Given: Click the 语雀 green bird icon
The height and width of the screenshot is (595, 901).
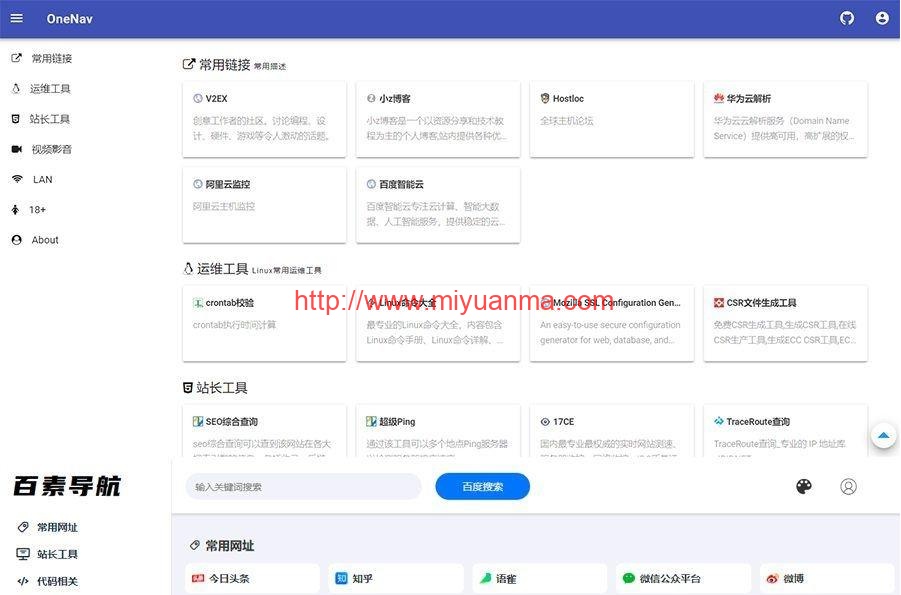Looking at the screenshot, I should 486,578.
